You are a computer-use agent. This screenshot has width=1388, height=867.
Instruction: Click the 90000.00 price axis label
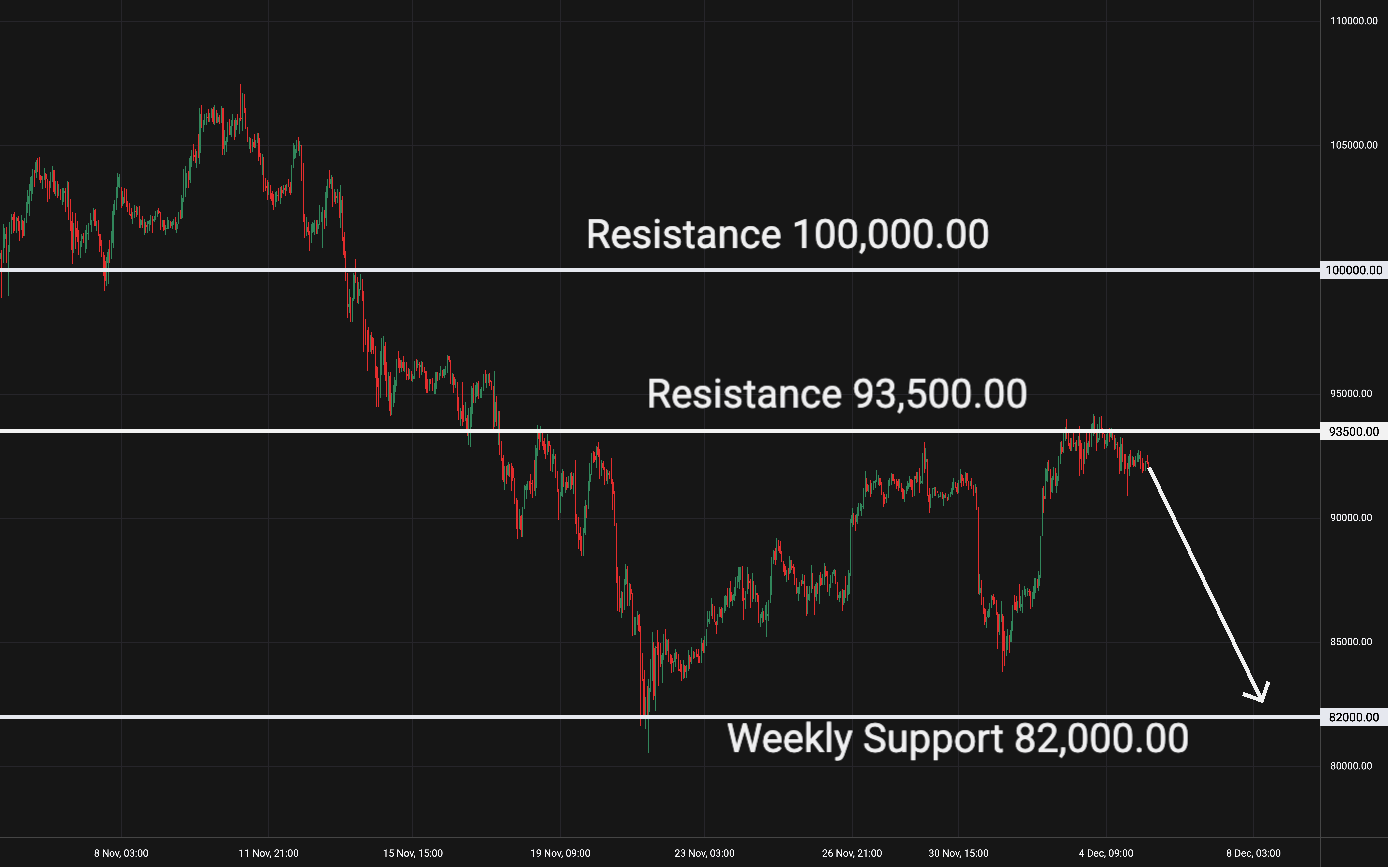tap(1354, 518)
